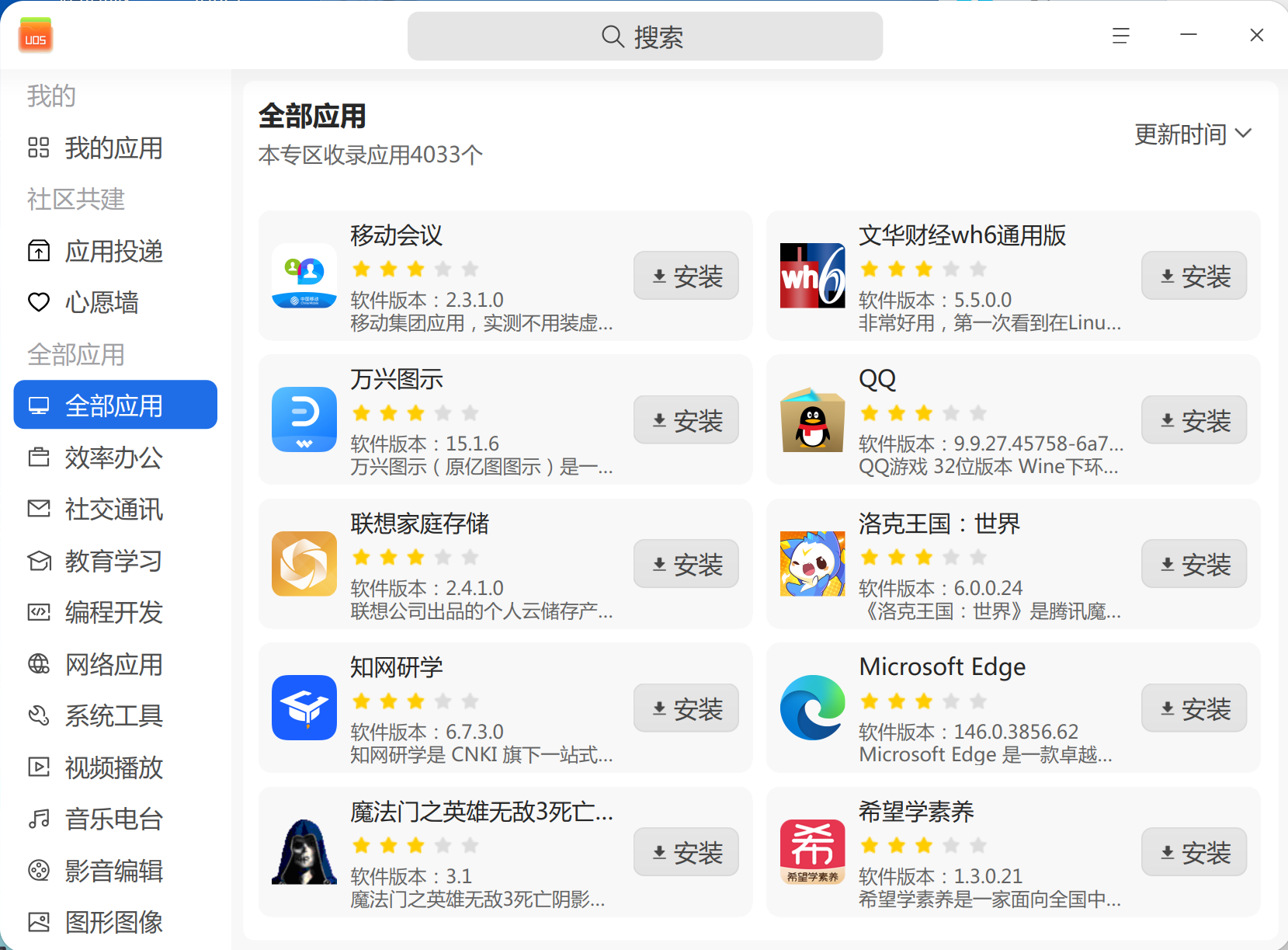
Task: Install the 移动会议 app
Action: tap(686, 276)
